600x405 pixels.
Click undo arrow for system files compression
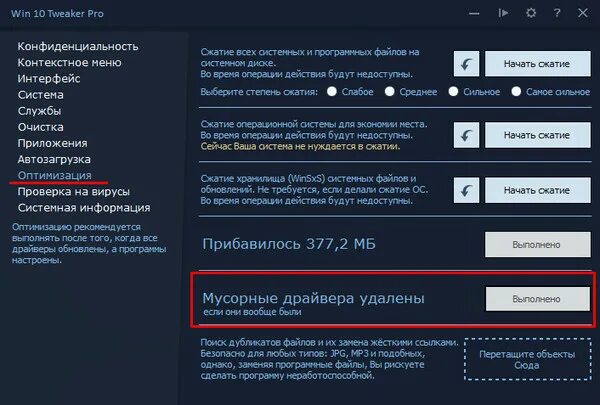tap(466, 64)
